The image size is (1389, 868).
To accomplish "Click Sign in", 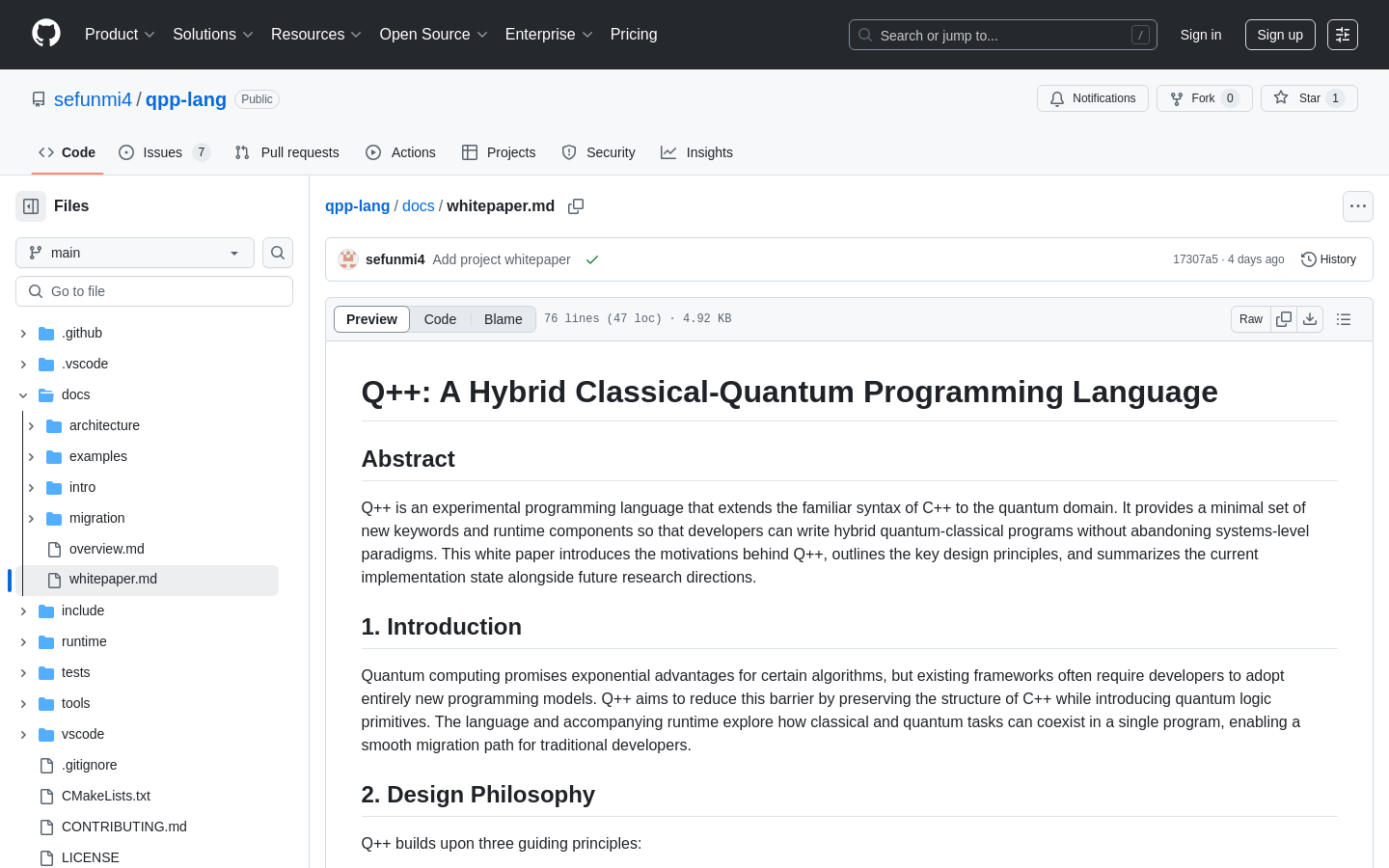I will click(x=1201, y=35).
